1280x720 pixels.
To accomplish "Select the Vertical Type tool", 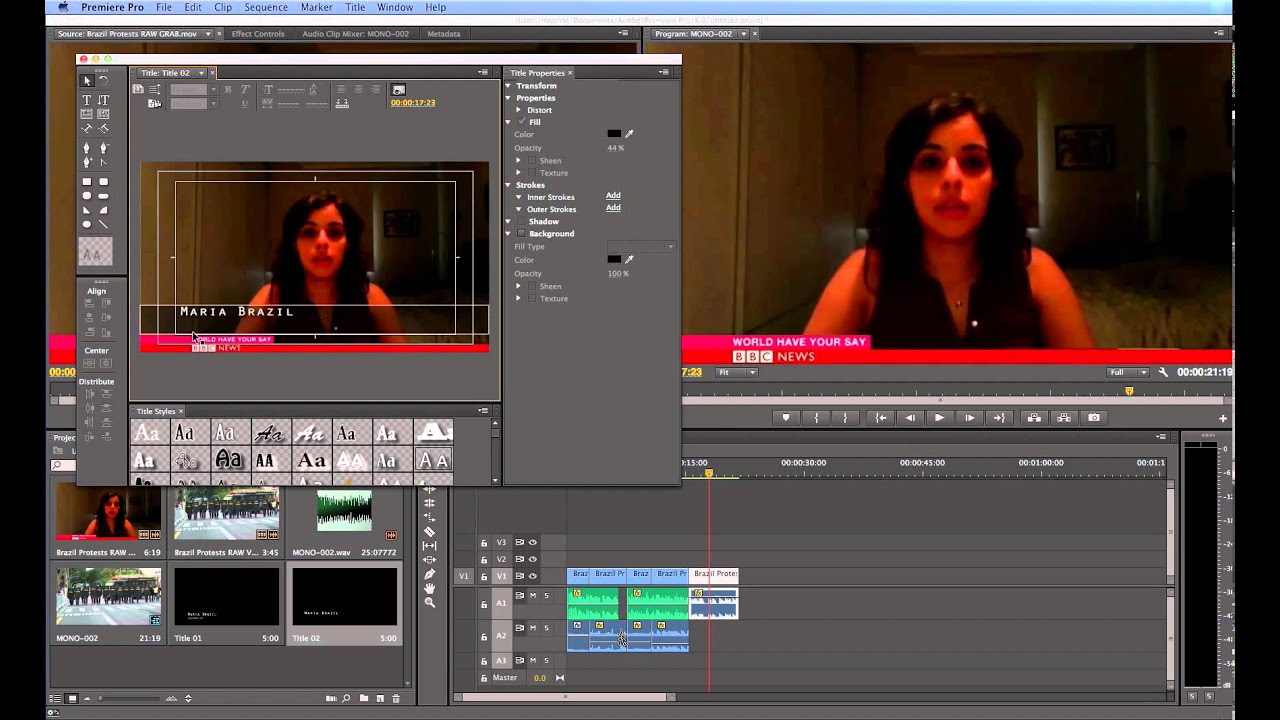I will tap(103, 100).
